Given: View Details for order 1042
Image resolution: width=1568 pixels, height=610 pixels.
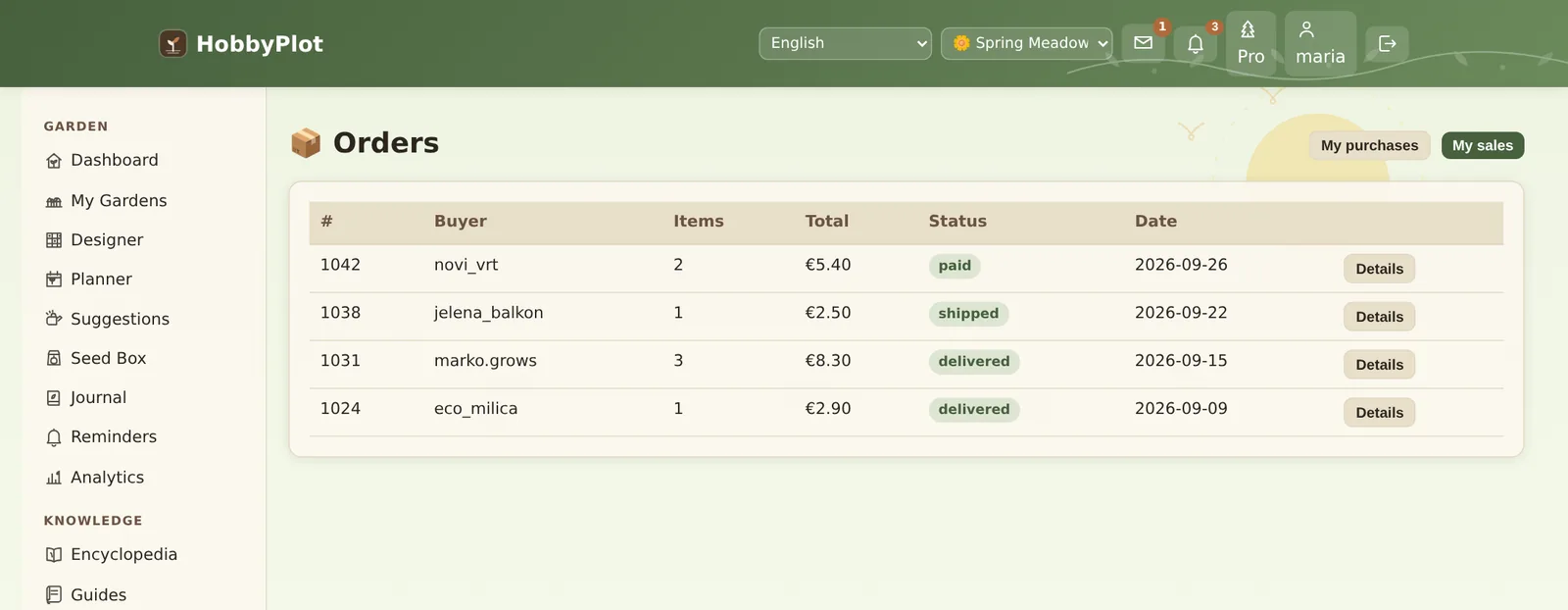Looking at the screenshot, I should pyautogui.click(x=1379, y=269).
